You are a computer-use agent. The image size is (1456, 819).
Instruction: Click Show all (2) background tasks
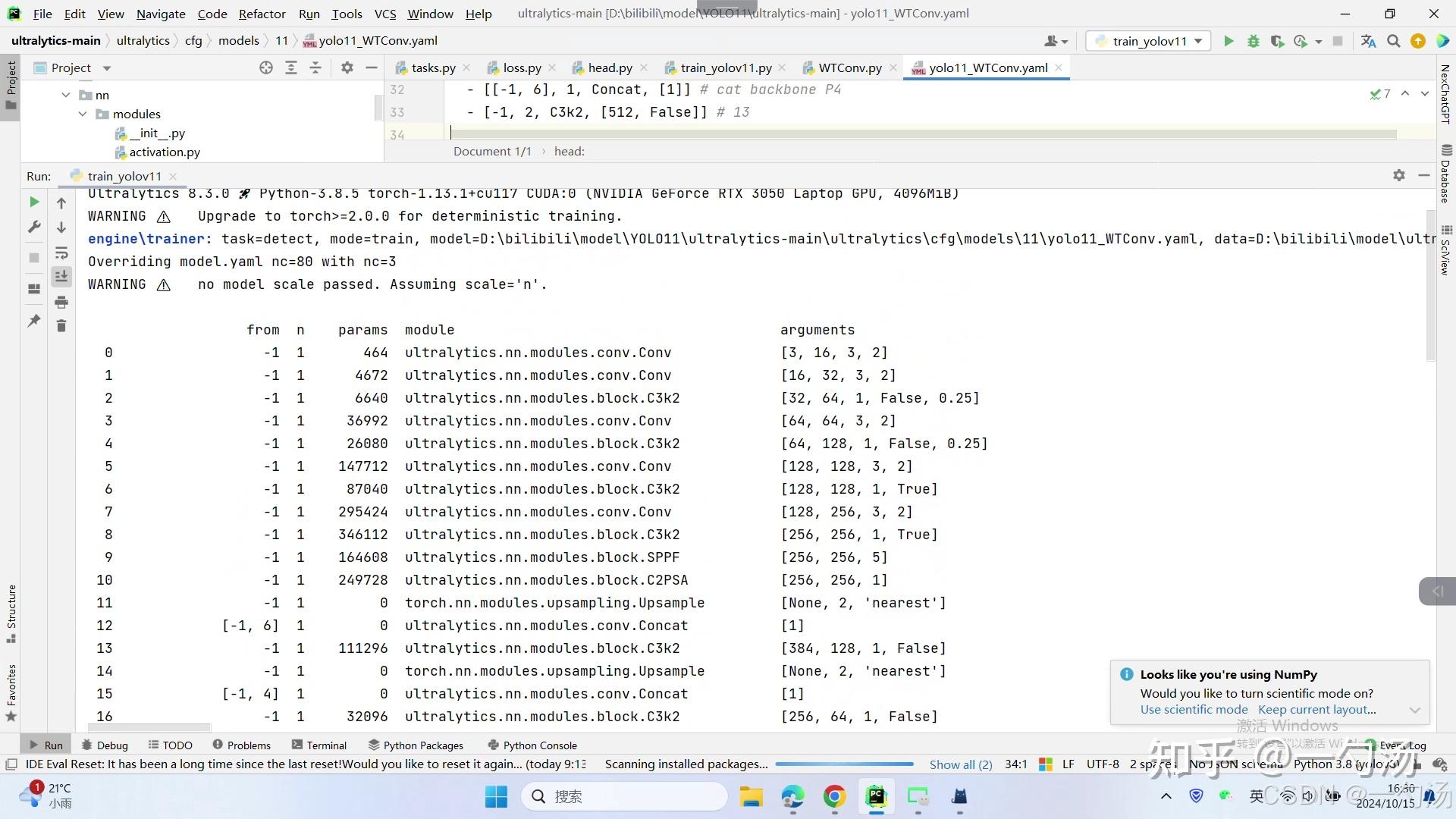click(x=961, y=764)
